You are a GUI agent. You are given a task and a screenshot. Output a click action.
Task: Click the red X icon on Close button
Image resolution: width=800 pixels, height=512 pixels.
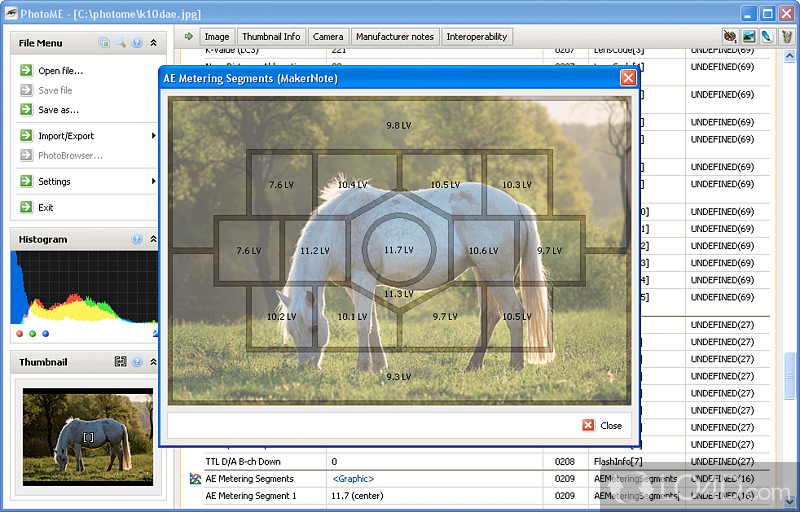[588, 425]
